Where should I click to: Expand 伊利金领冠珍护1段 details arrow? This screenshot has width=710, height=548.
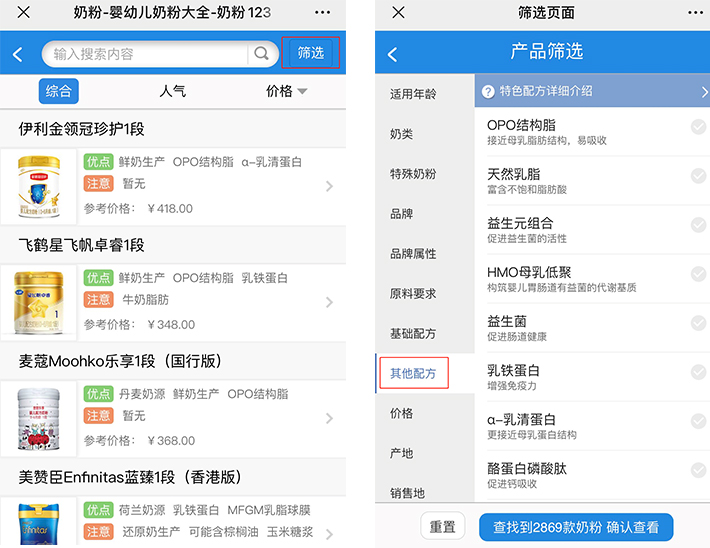click(x=330, y=186)
